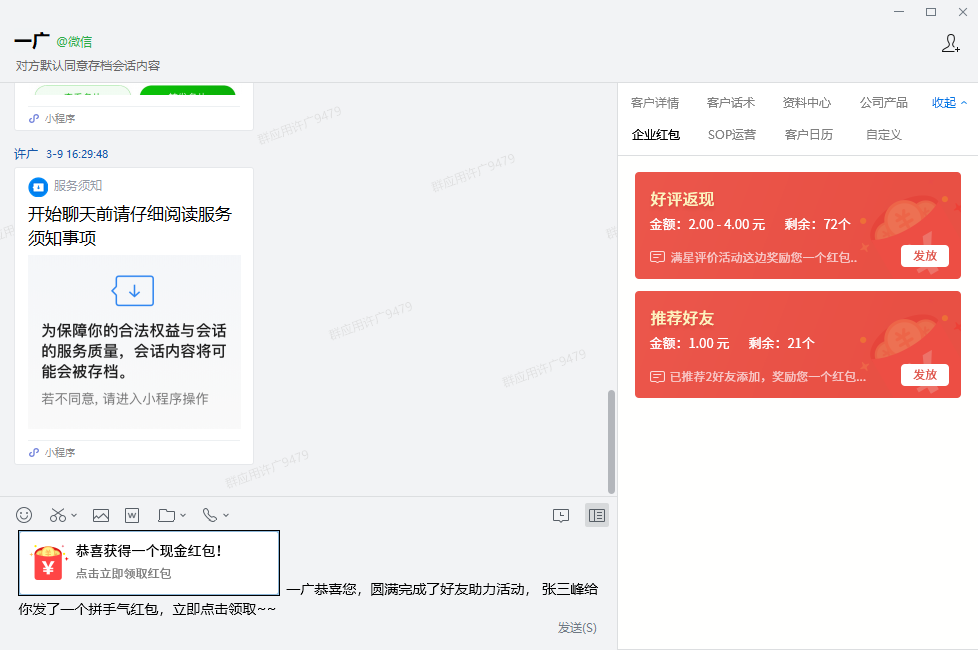Viewport: 978px width, 650px height.
Task: Expand screenshot options dropdown arrow
Action: pos(75,516)
